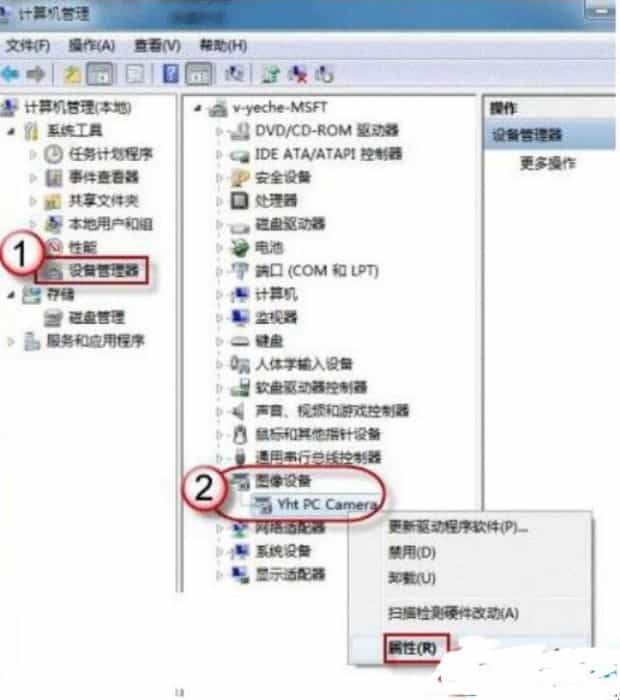Collapse the v-yeche-MSFT root node
Viewport: 620px width, 700px height.
click(x=198, y=108)
